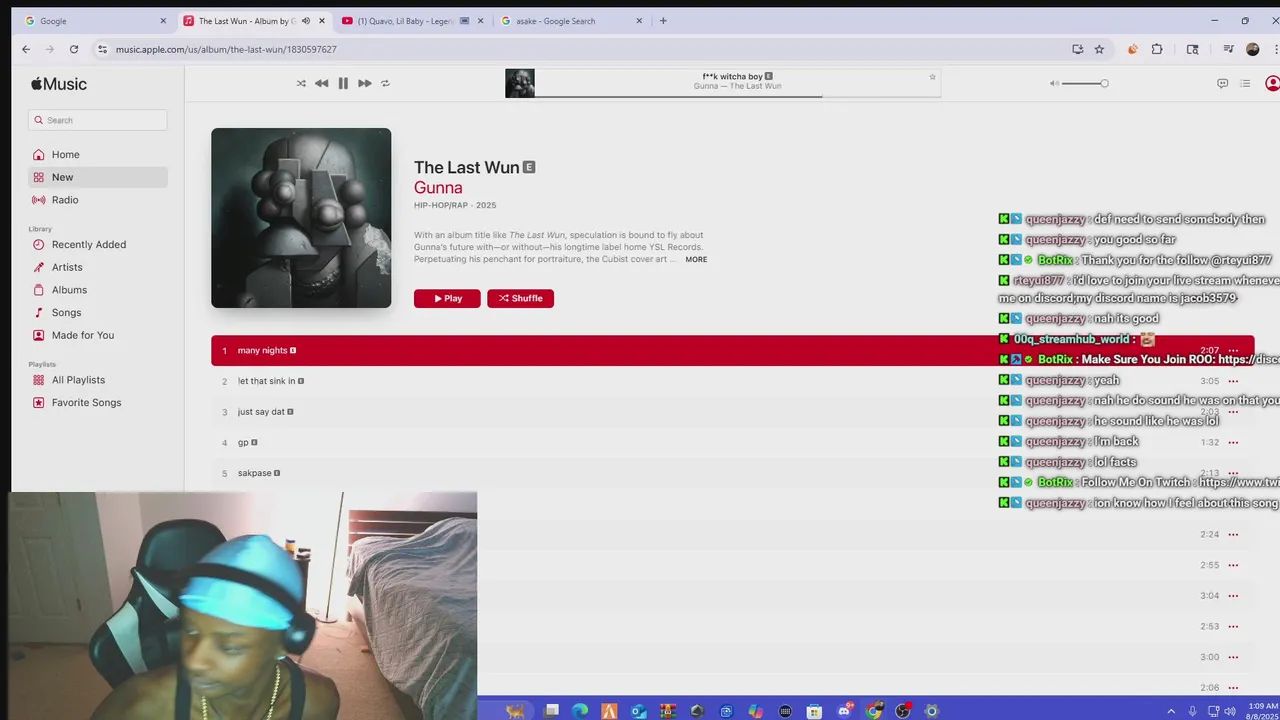The image size is (1280, 720).
Task: Open the Playing Next queue
Action: point(1245,83)
